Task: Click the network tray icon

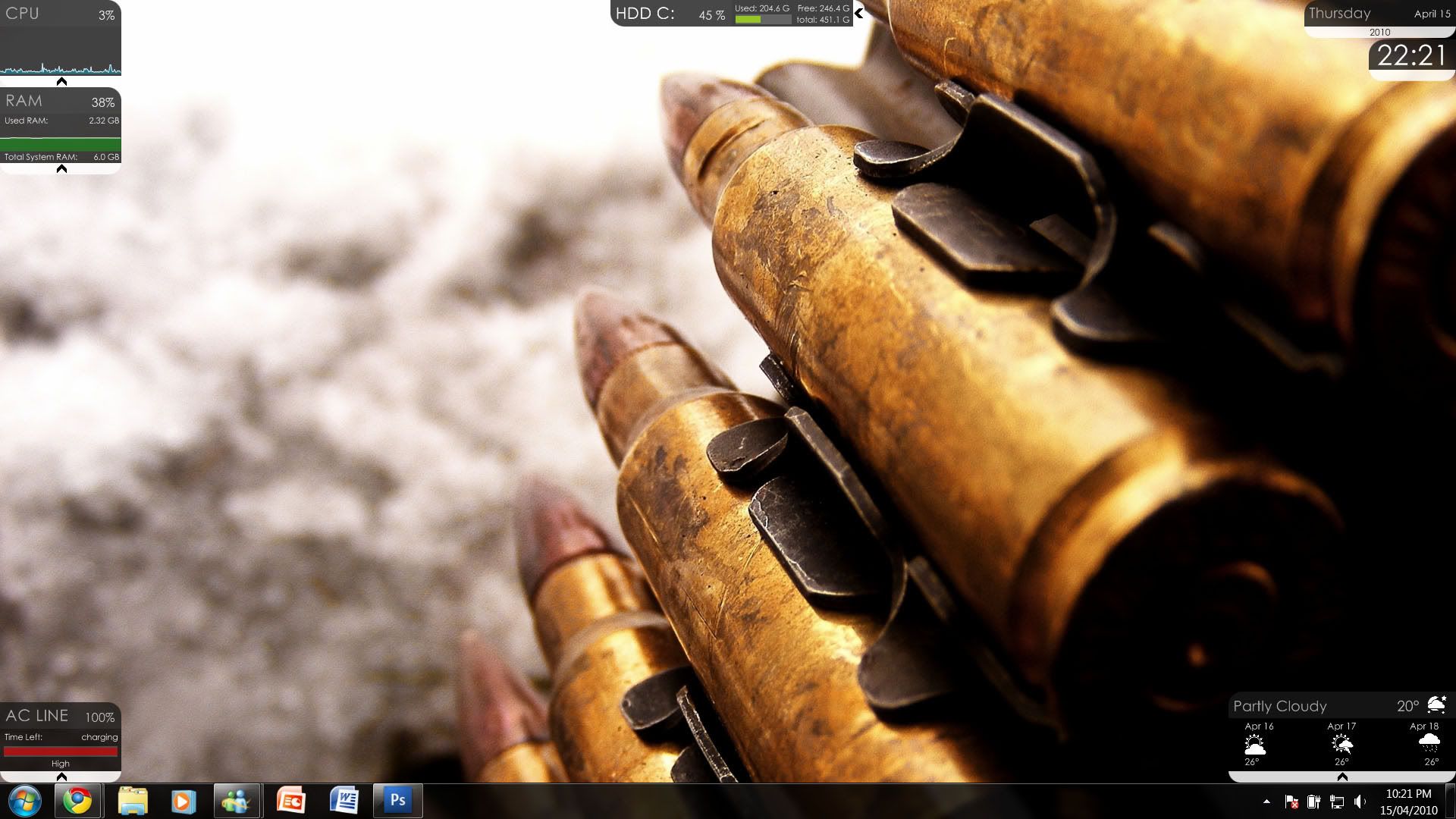Action: [1337, 802]
